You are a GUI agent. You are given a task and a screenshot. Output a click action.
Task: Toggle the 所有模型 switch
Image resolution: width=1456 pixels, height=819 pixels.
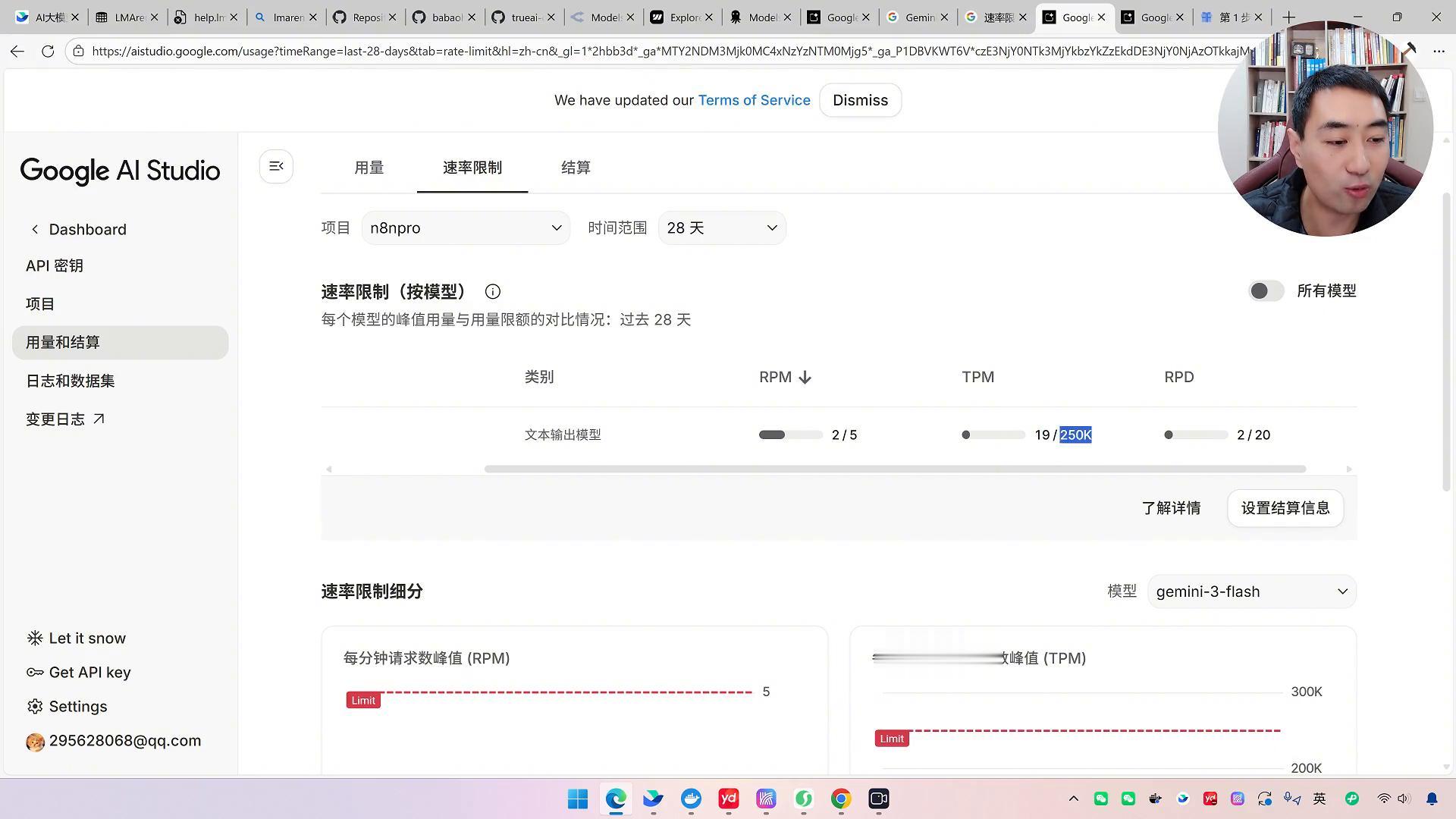tap(1266, 291)
